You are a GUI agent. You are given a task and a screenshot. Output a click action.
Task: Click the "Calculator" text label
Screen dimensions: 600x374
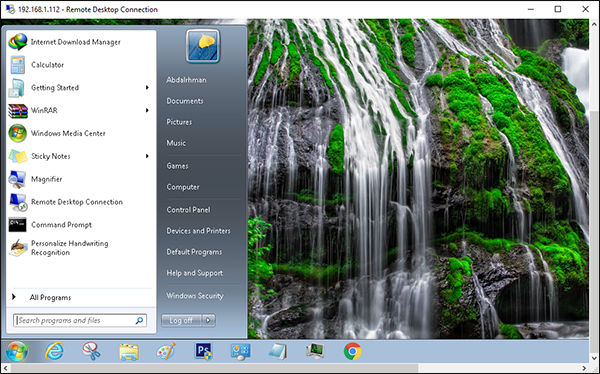[x=47, y=65]
